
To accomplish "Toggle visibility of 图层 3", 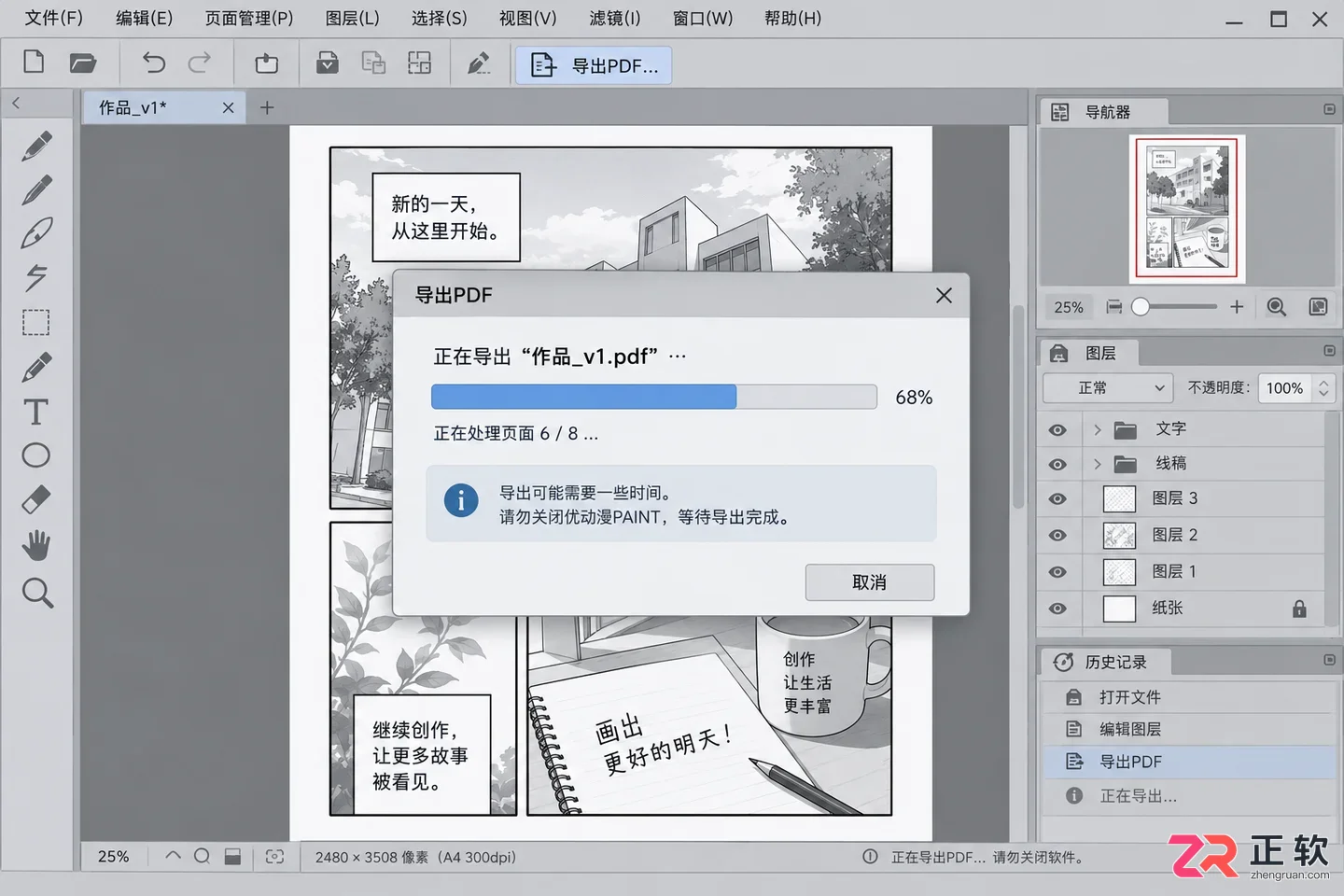I will [x=1057, y=499].
